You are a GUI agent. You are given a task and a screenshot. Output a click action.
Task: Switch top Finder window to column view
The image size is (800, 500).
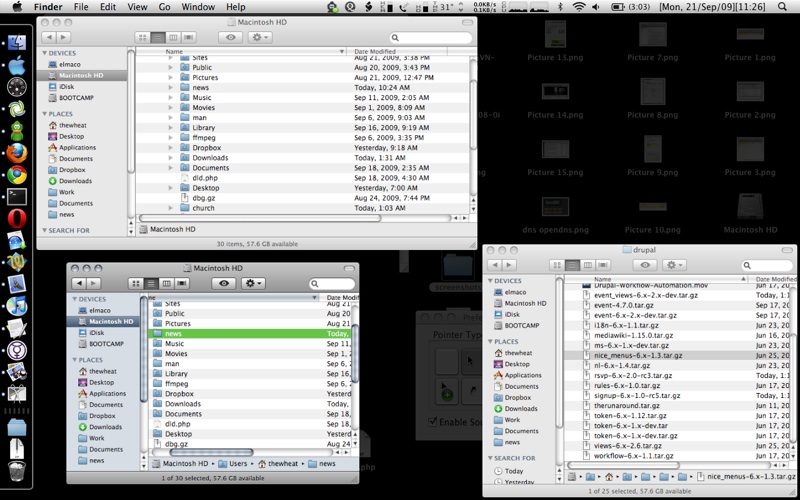pyautogui.click(x=174, y=37)
